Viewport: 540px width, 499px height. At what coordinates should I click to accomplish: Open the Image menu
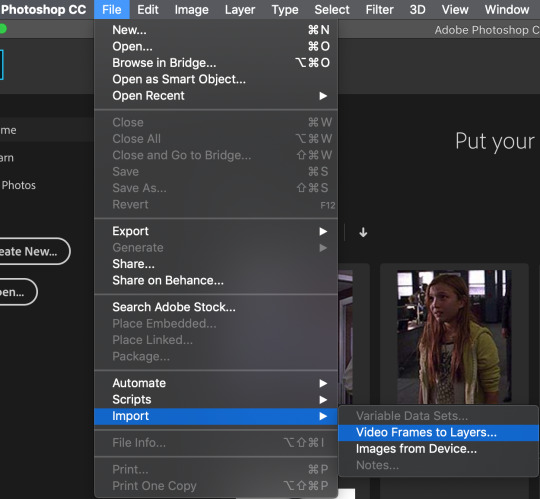191,10
